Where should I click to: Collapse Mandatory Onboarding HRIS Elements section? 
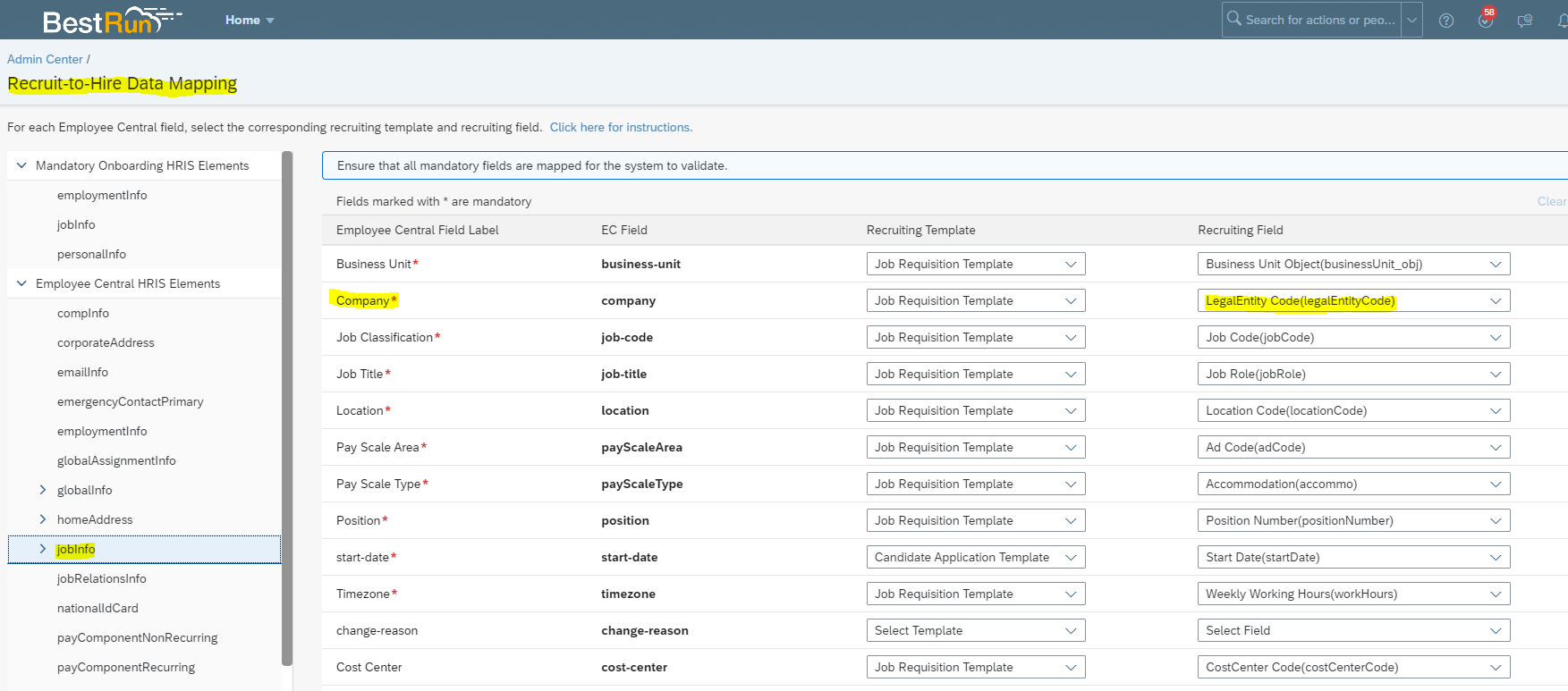21,165
